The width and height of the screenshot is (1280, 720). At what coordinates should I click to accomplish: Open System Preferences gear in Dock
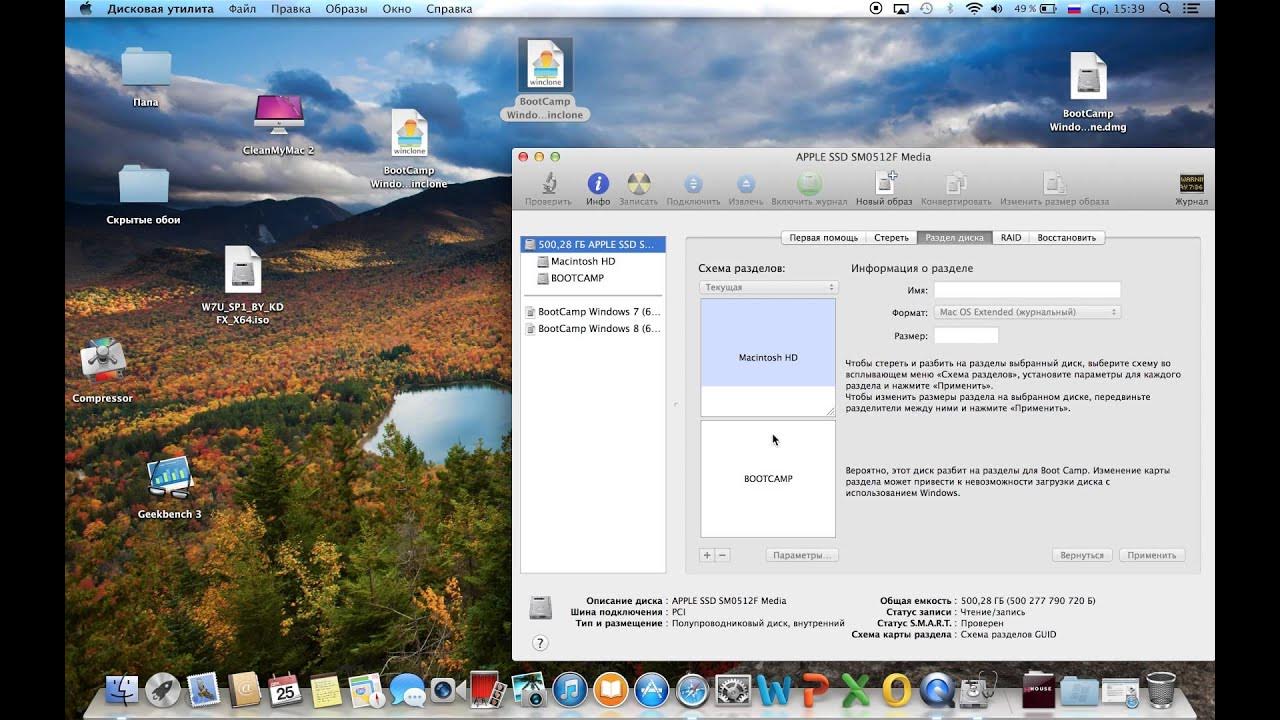pyautogui.click(x=733, y=690)
